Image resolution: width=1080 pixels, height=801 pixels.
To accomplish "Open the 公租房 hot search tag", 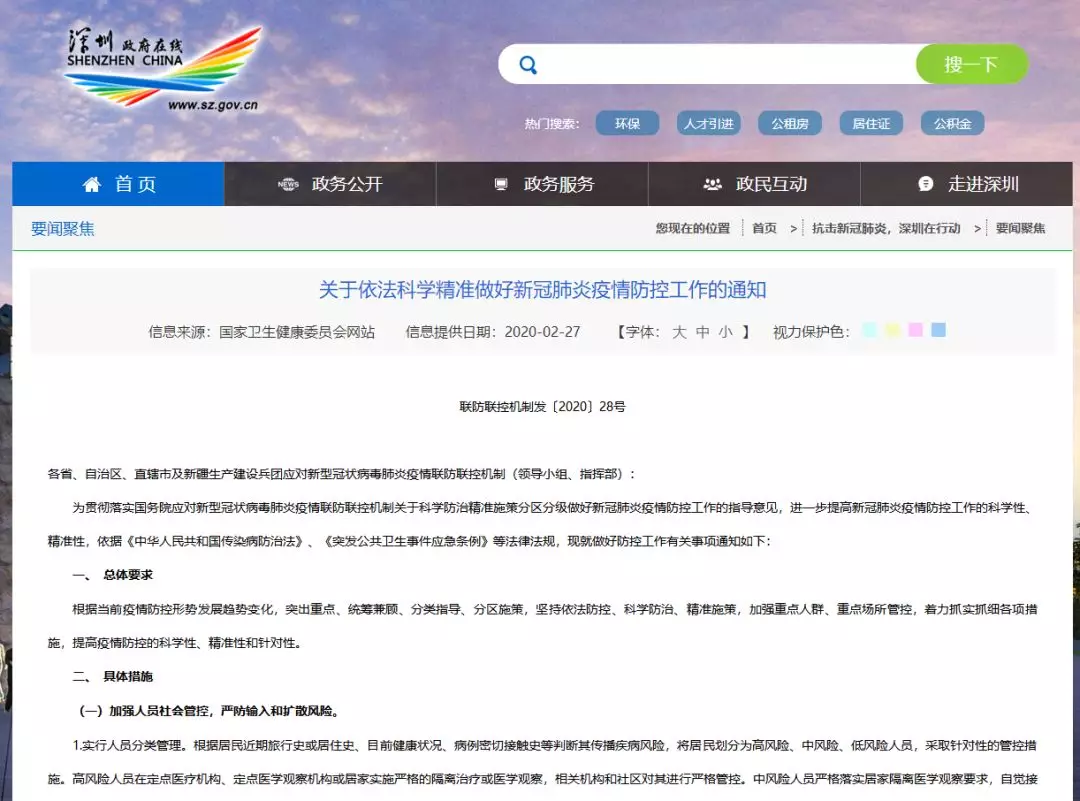I will pyautogui.click(x=789, y=124).
